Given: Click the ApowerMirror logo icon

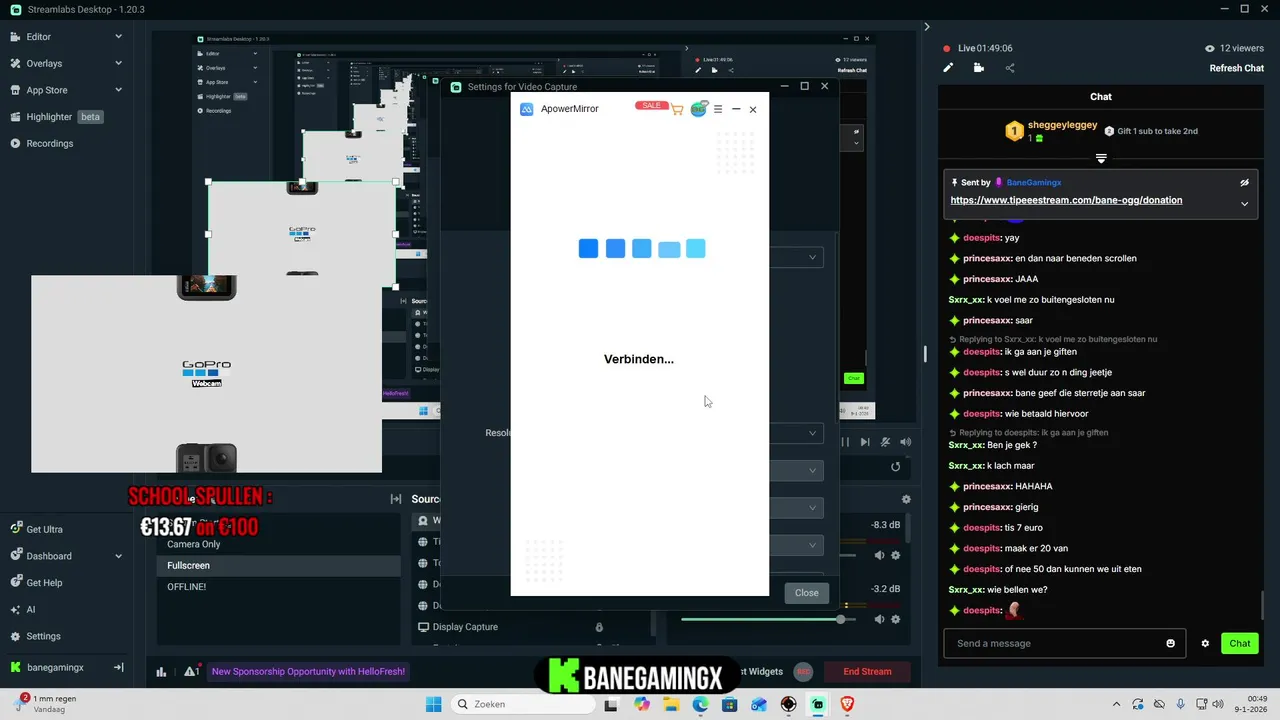Looking at the screenshot, I should tap(527, 109).
